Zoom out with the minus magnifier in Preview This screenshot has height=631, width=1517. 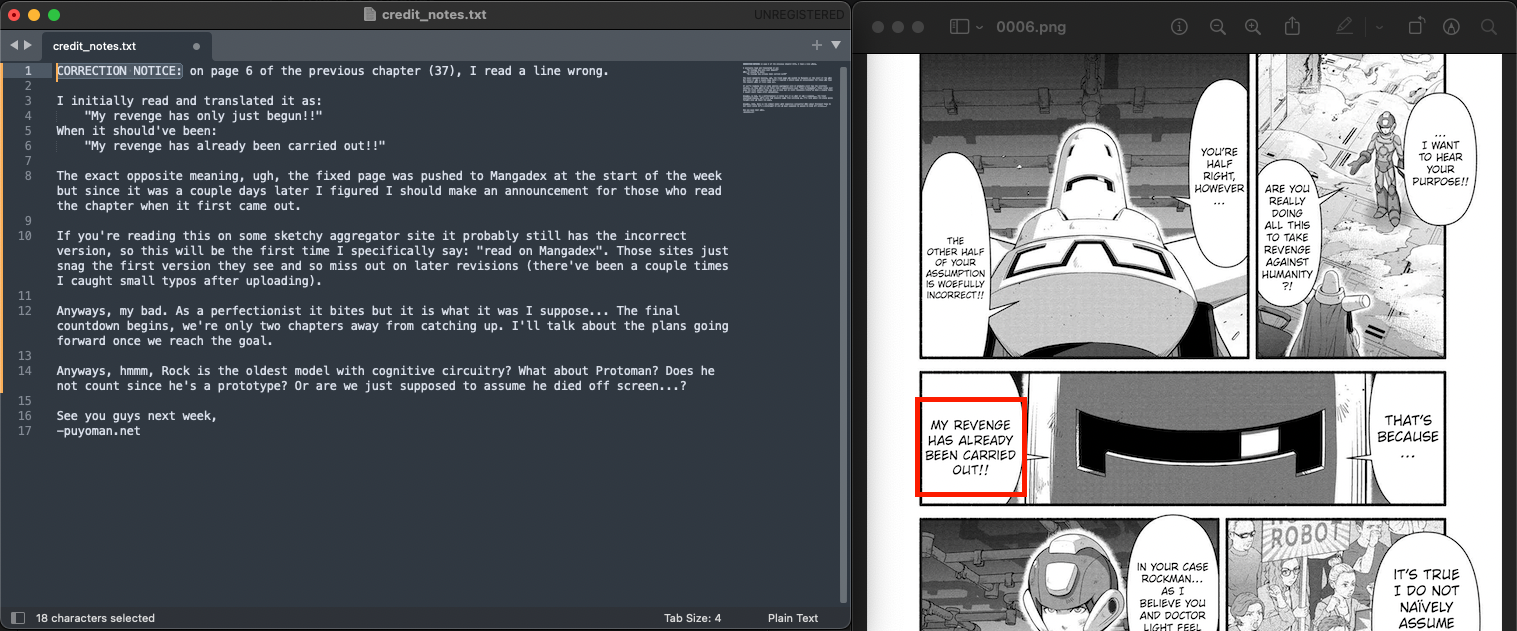pyautogui.click(x=1217, y=27)
